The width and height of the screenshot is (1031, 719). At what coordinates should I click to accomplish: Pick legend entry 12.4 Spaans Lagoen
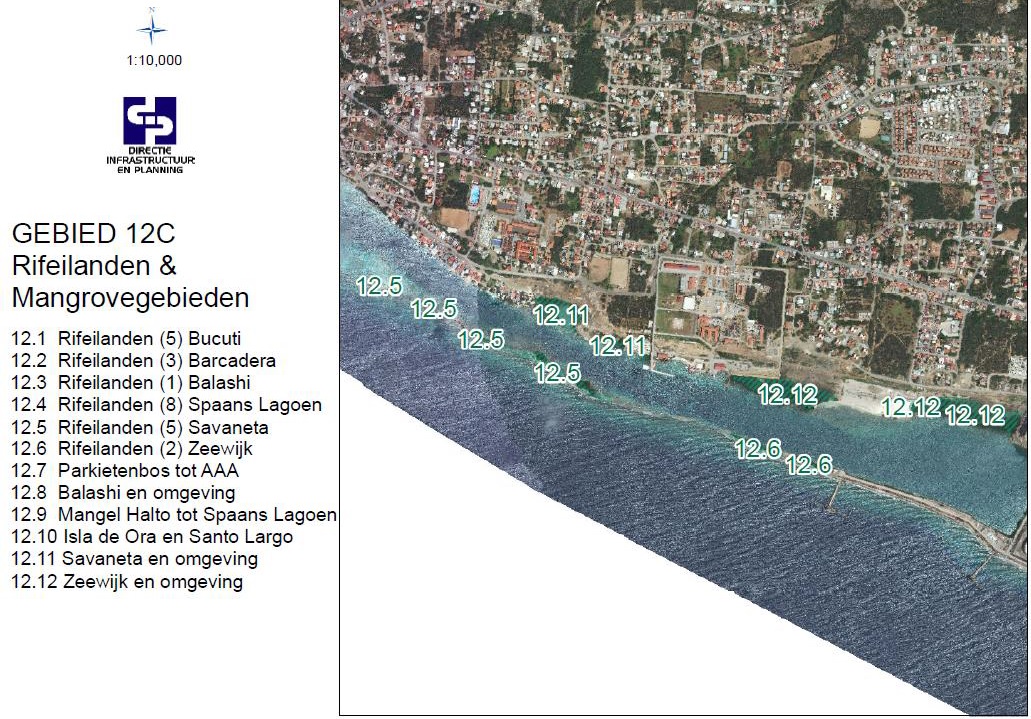click(166, 405)
